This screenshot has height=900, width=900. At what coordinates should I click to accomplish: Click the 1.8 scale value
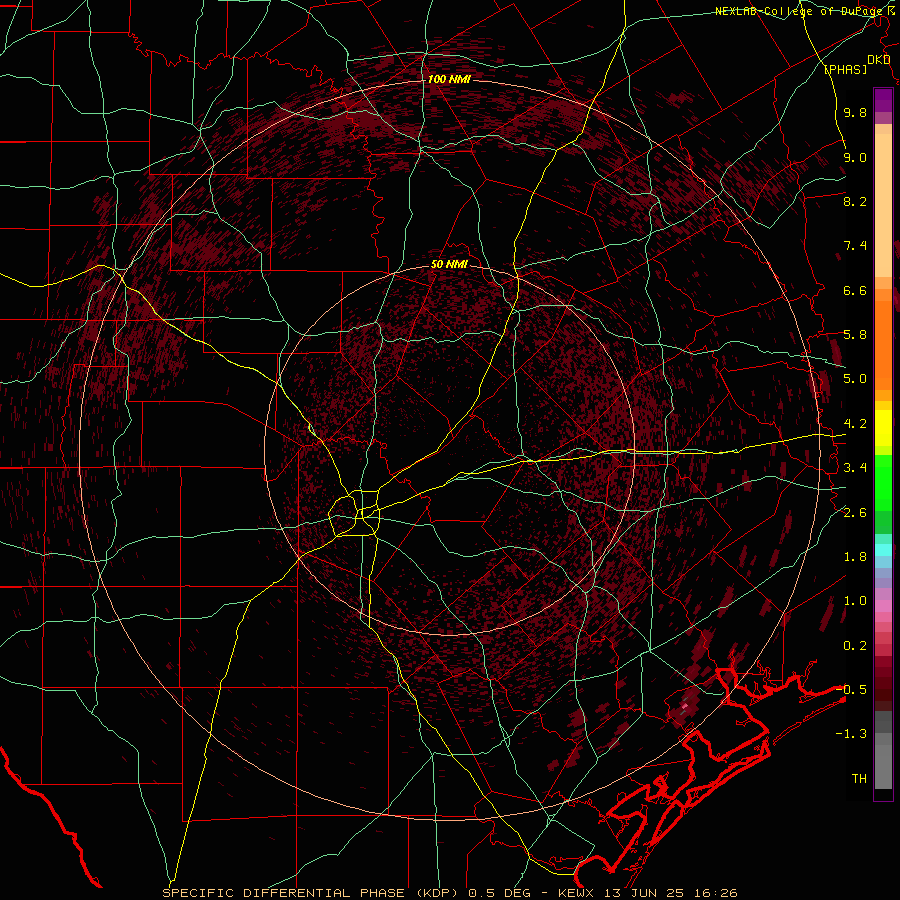(x=855, y=557)
